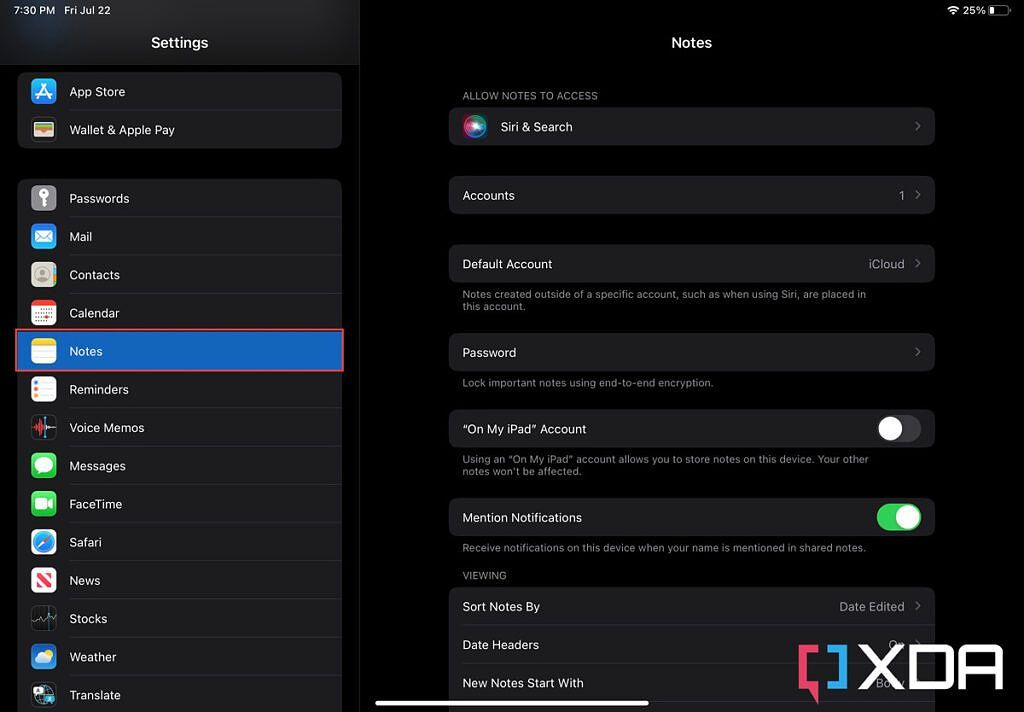Tap the 7:30 PM clock

pos(34,10)
